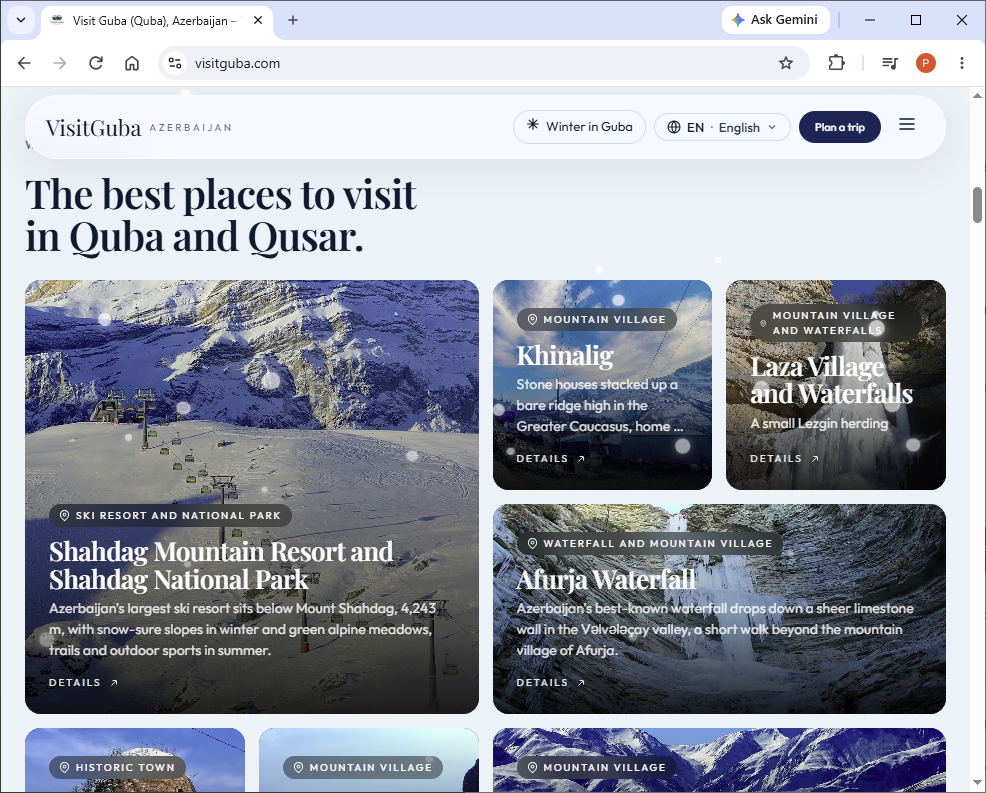Click DETAILS on the Laza Village card
The width and height of the screenshot is (986, 793).
pyautogui.click(x=784, y=458)
